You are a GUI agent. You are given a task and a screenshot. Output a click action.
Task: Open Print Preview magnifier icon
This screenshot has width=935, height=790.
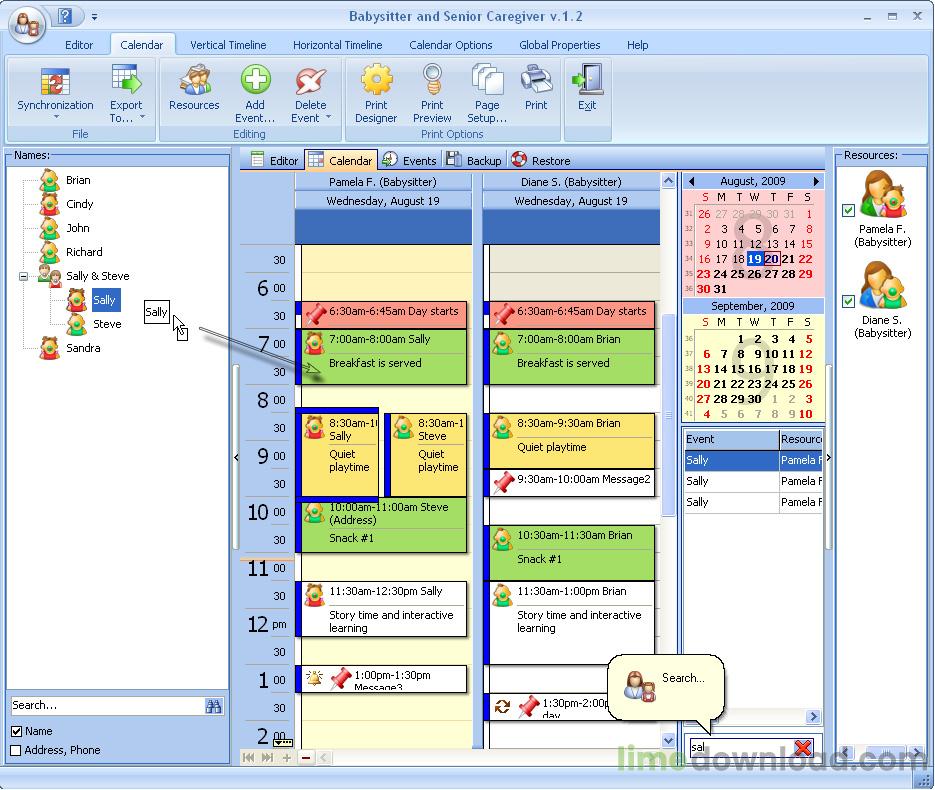point(432,80)
